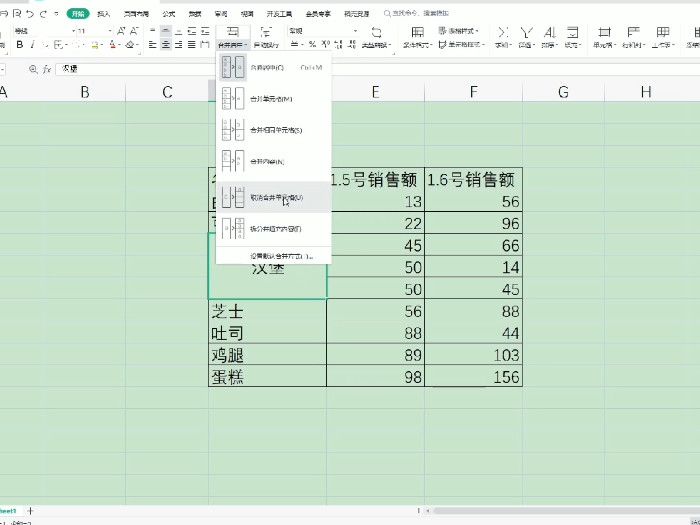Align text to bottom of cell
The image size is (700, 525).
point(179,31)
